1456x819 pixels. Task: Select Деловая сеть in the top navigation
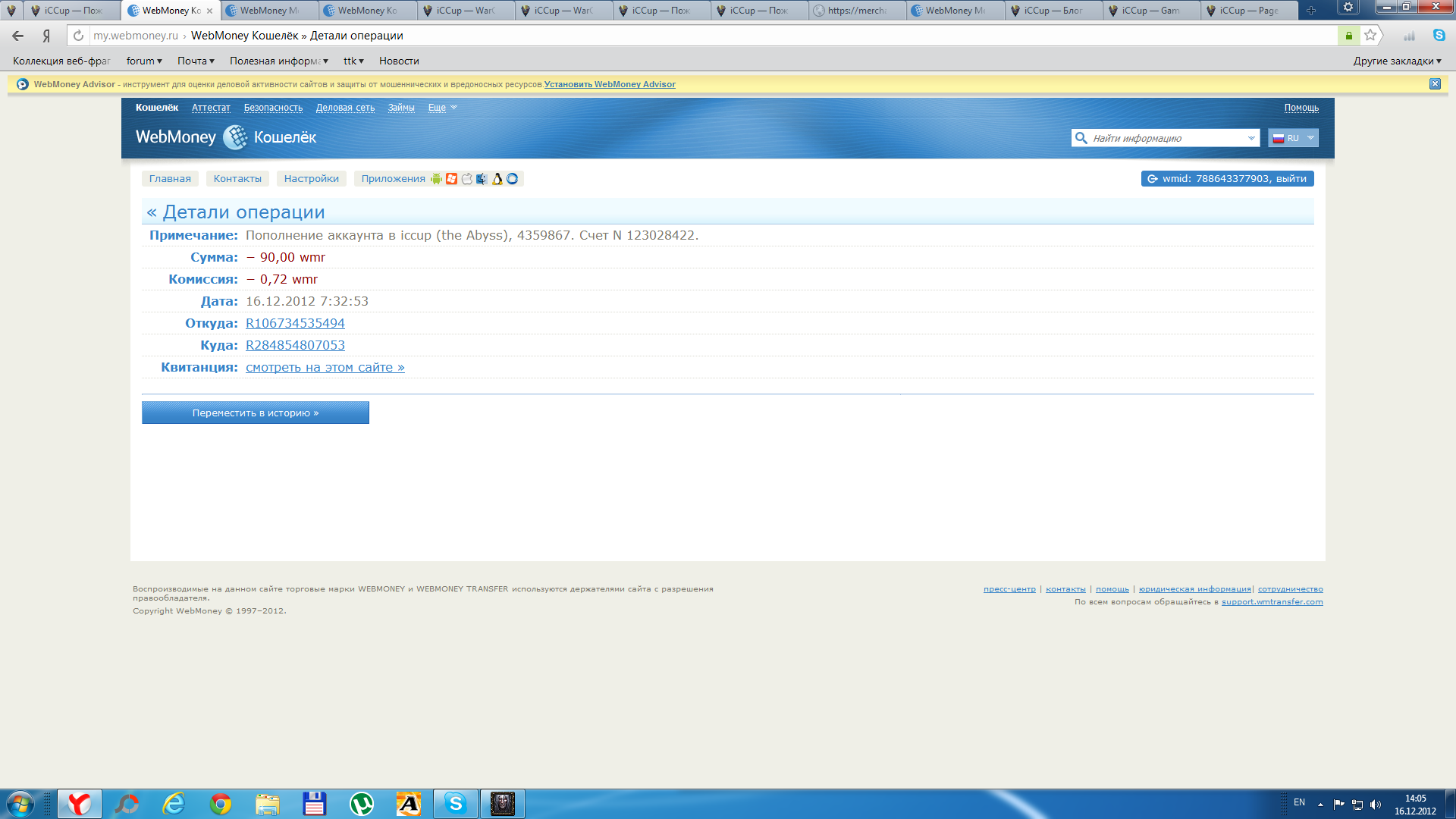coord(345,108)
